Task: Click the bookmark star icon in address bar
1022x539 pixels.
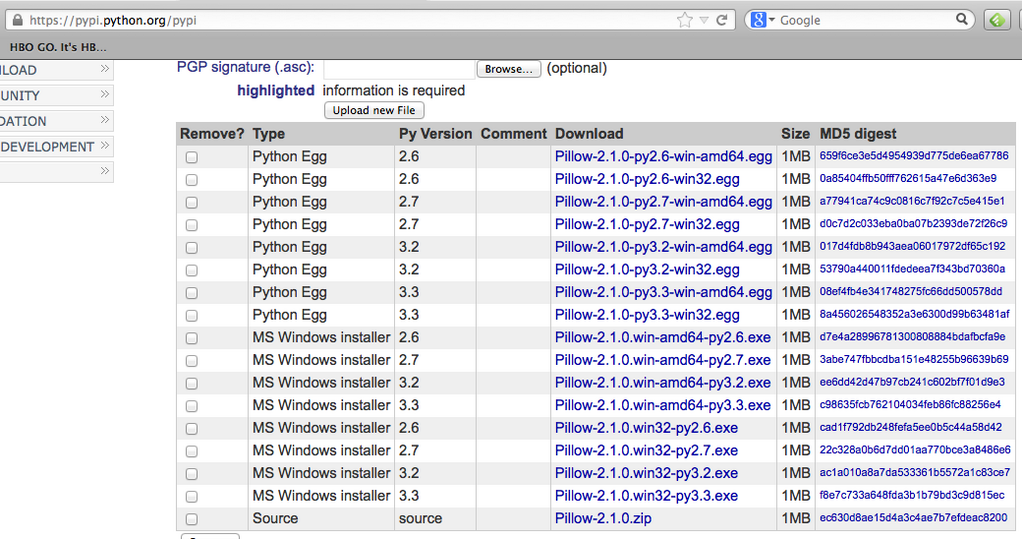Action: pos(684,20)
